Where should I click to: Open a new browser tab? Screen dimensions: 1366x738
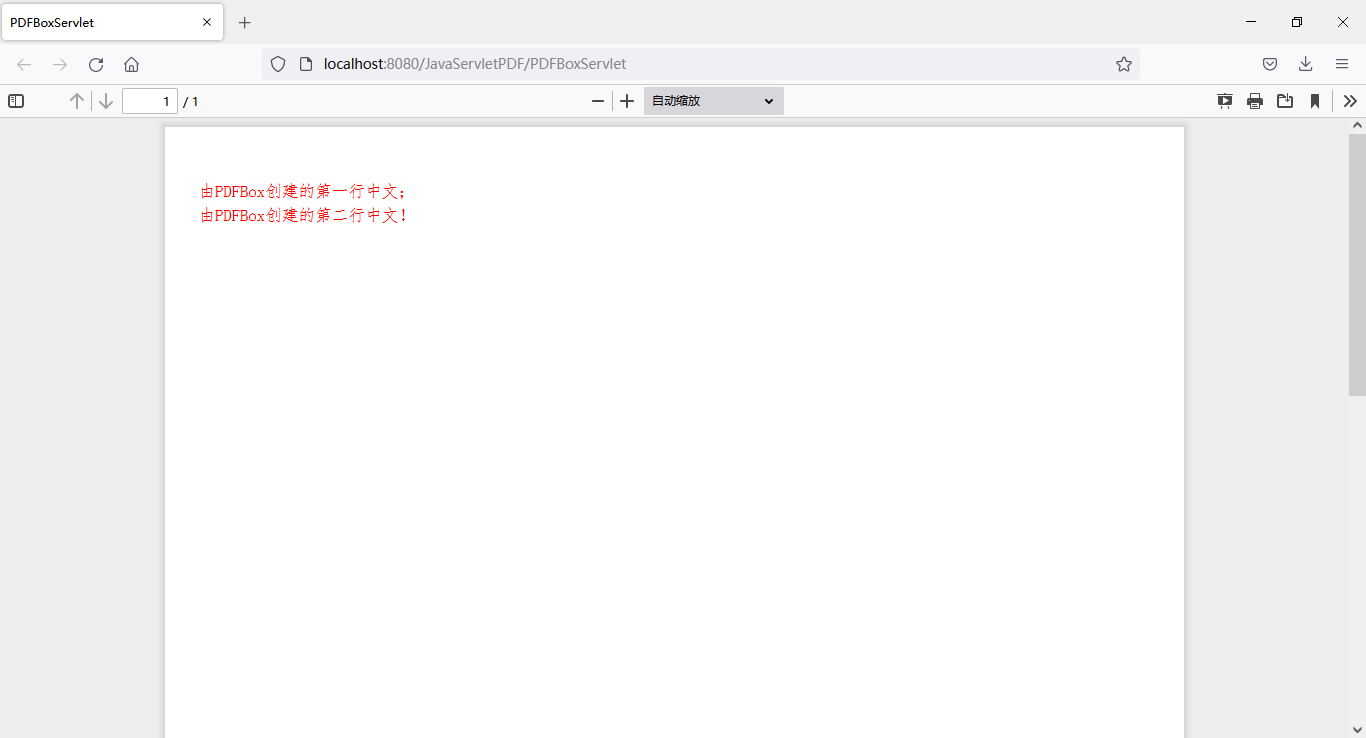(x=244, y=22)
